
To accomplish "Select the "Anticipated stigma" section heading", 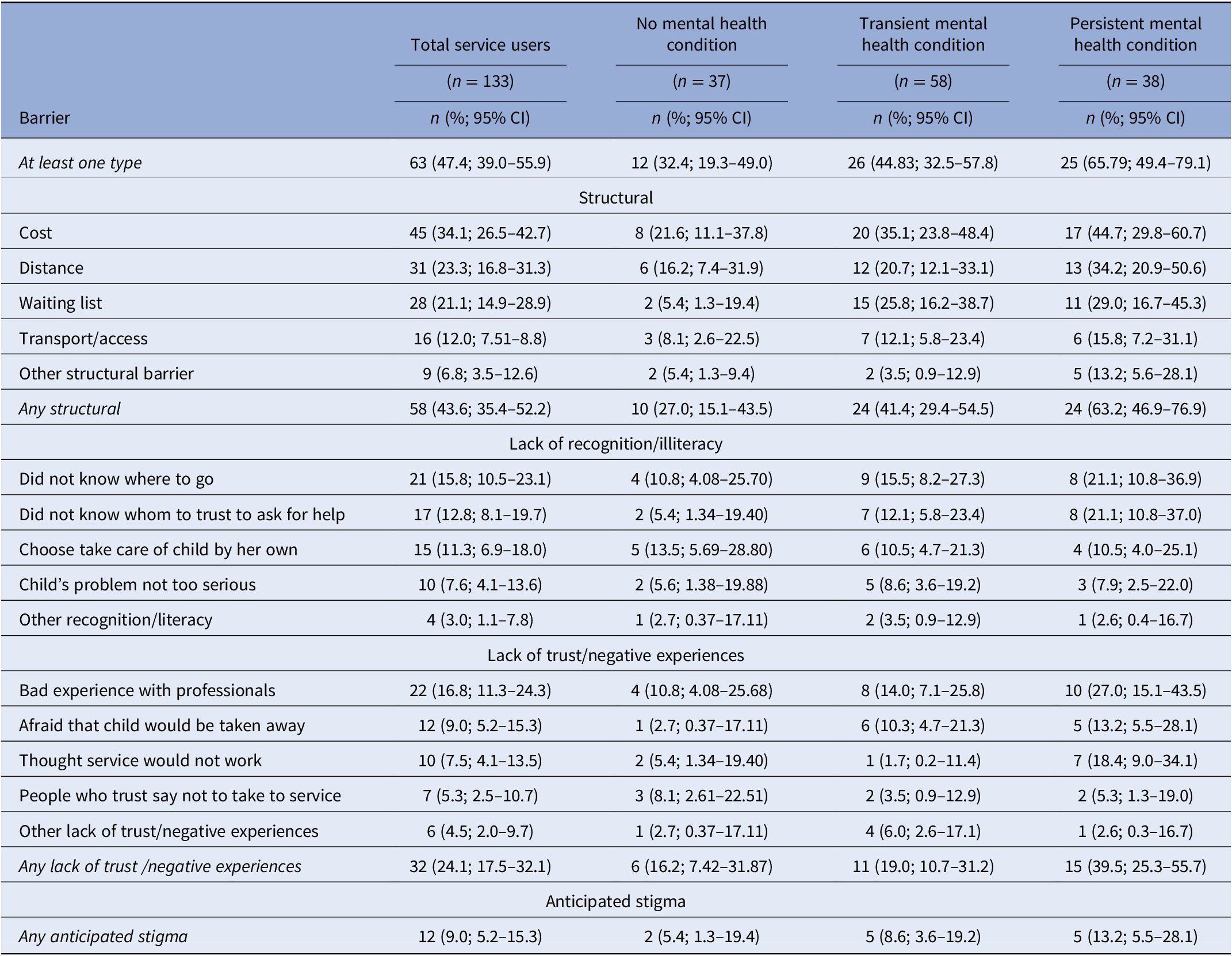I will [x=615, y=901].
